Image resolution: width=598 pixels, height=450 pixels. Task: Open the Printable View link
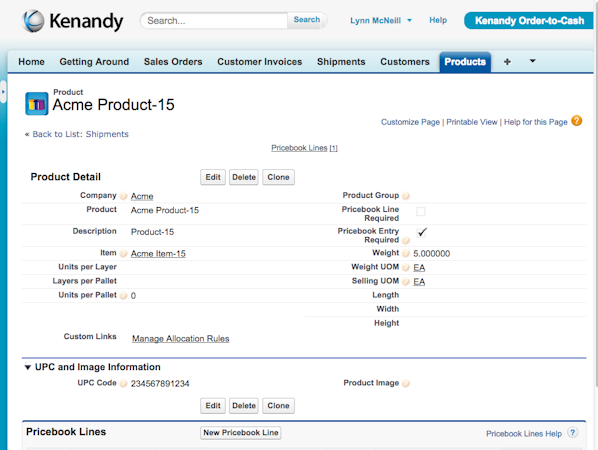[472, 122]
